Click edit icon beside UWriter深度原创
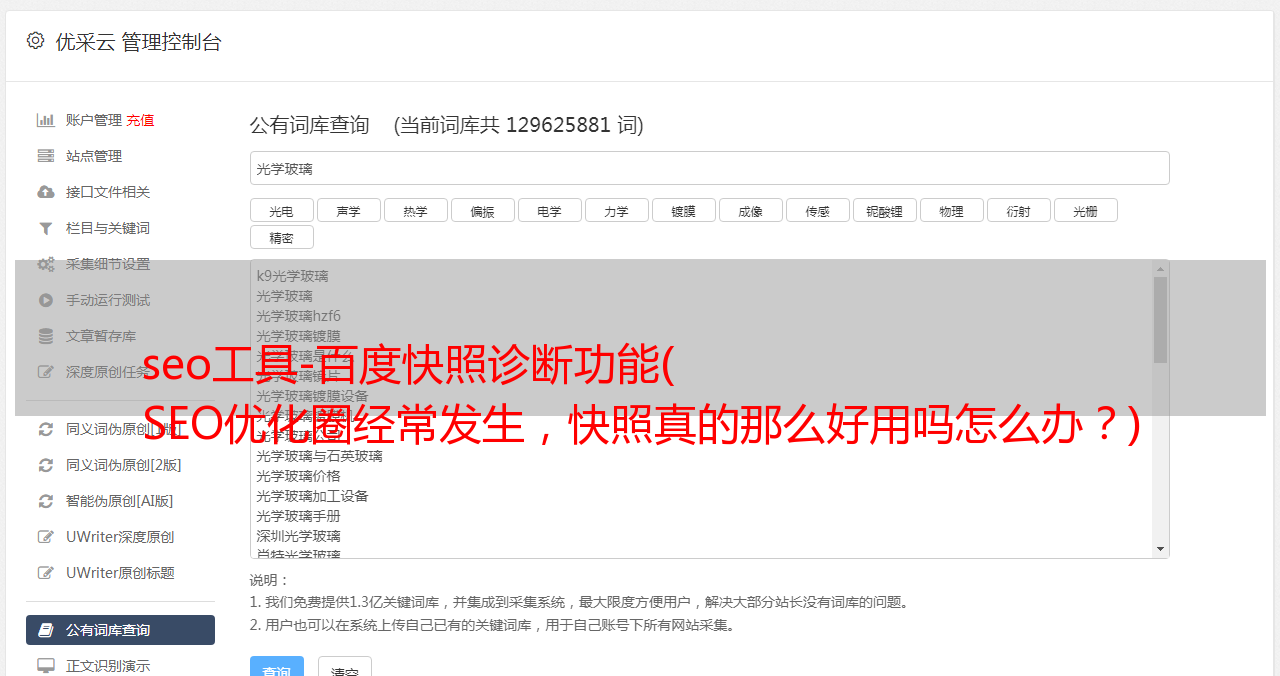This screenshot has height=676, width=1280. (46, 537)
